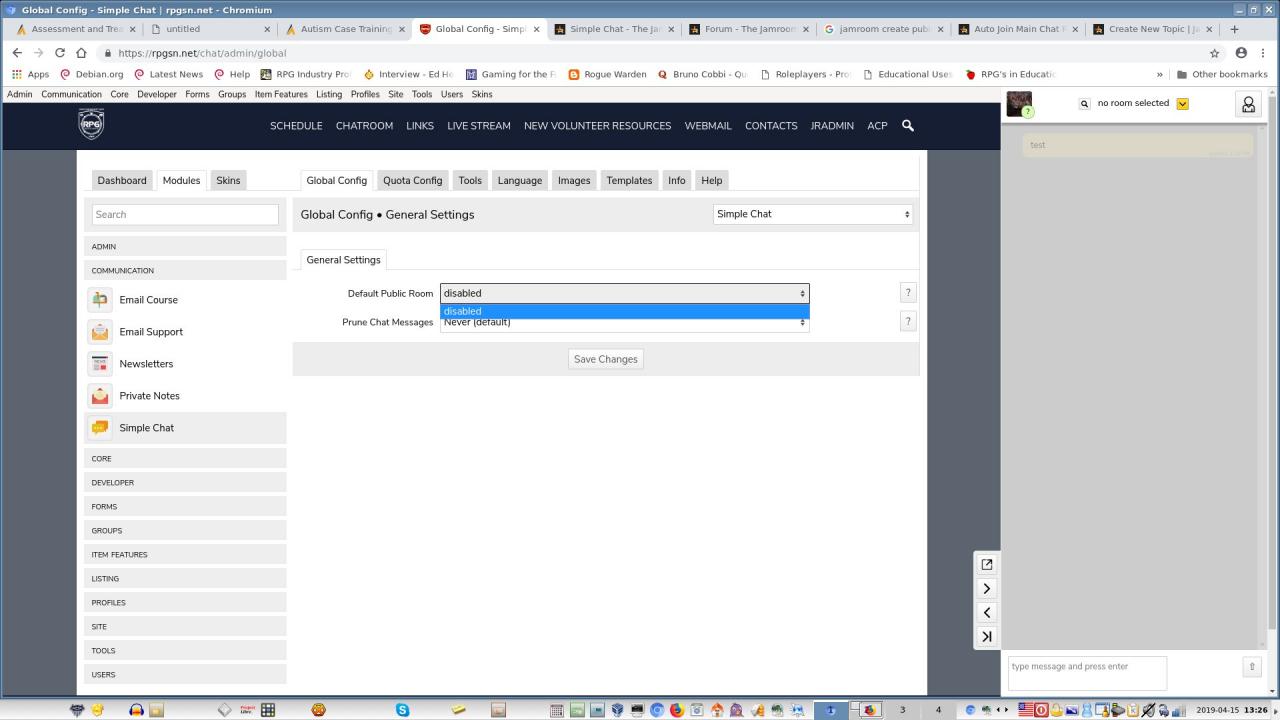
Task: Switch to the Dashboard tab
Action: pos(122,180)
